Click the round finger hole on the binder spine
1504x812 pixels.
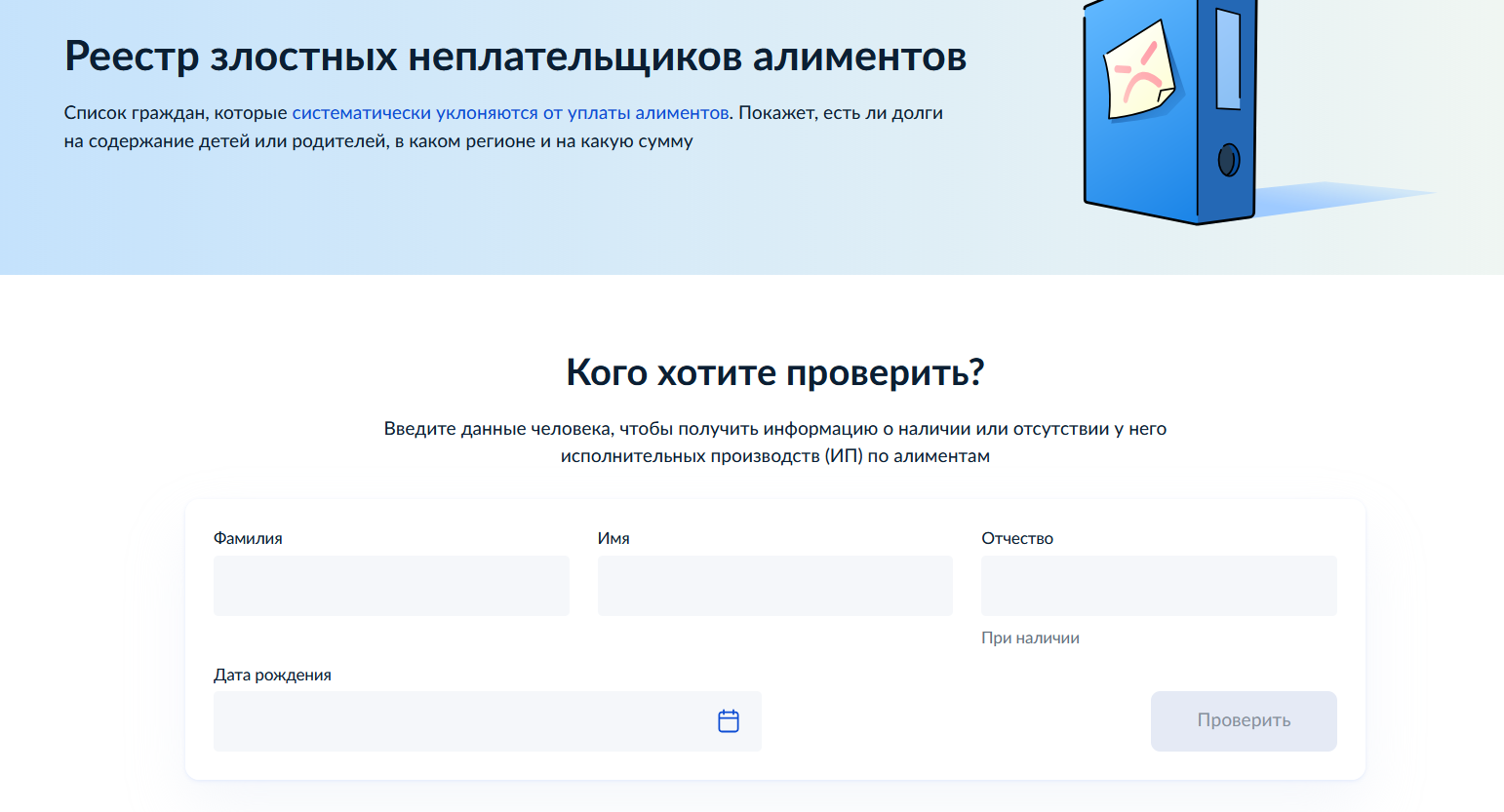coord(1229,160)
